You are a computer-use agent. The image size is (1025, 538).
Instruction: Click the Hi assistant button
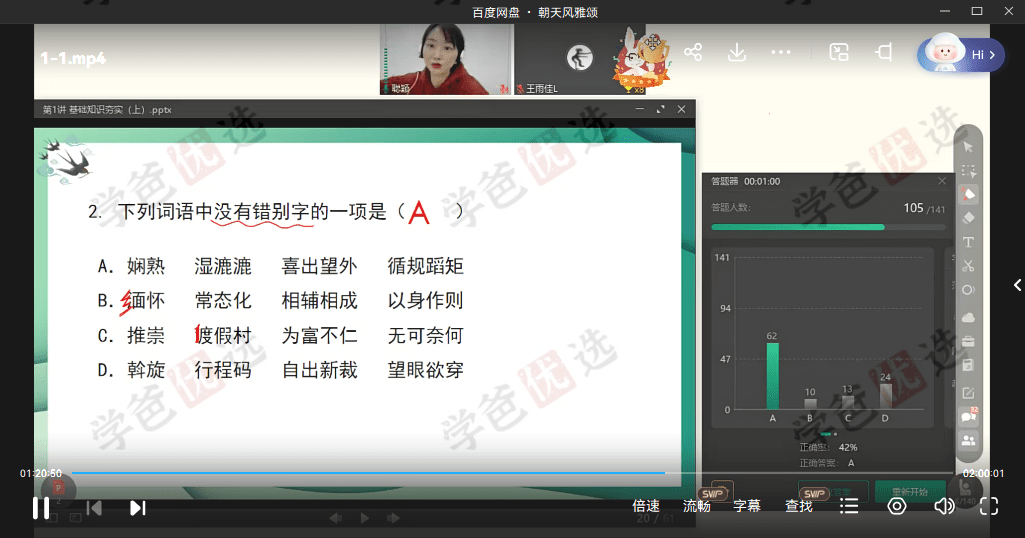coord(962,54)
